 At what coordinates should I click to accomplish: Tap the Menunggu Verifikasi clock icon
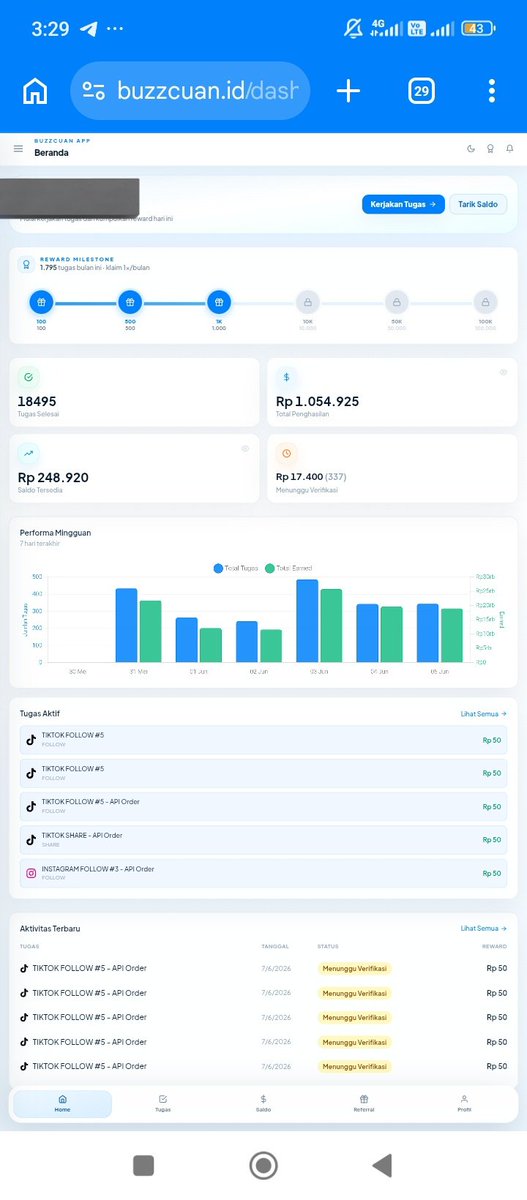pos(286,453)
